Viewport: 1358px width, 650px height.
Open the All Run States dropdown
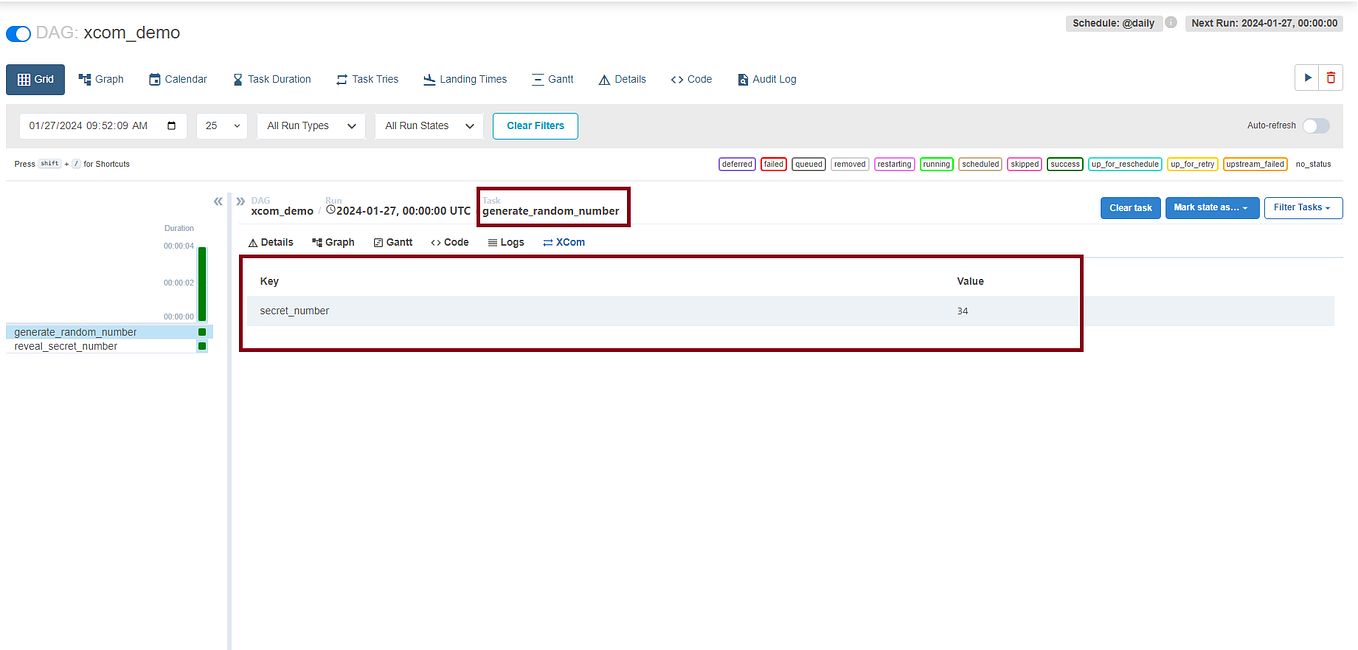click(x=429, y=126)
